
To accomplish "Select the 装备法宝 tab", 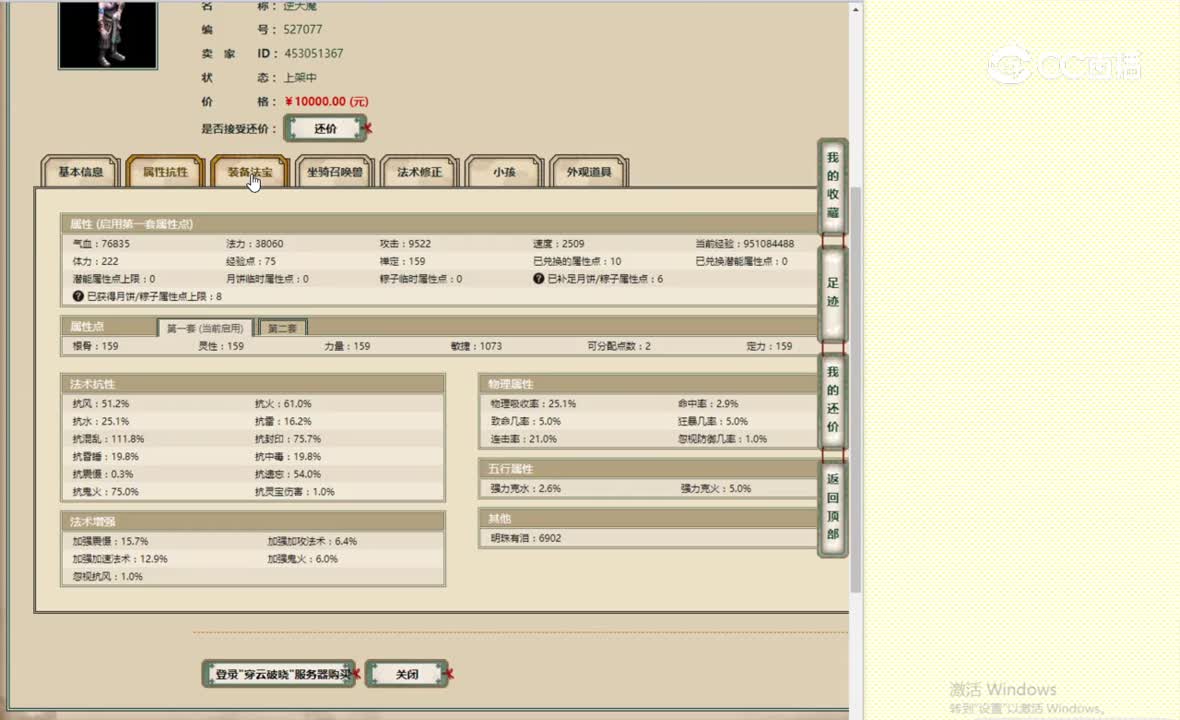I will 250,172.
